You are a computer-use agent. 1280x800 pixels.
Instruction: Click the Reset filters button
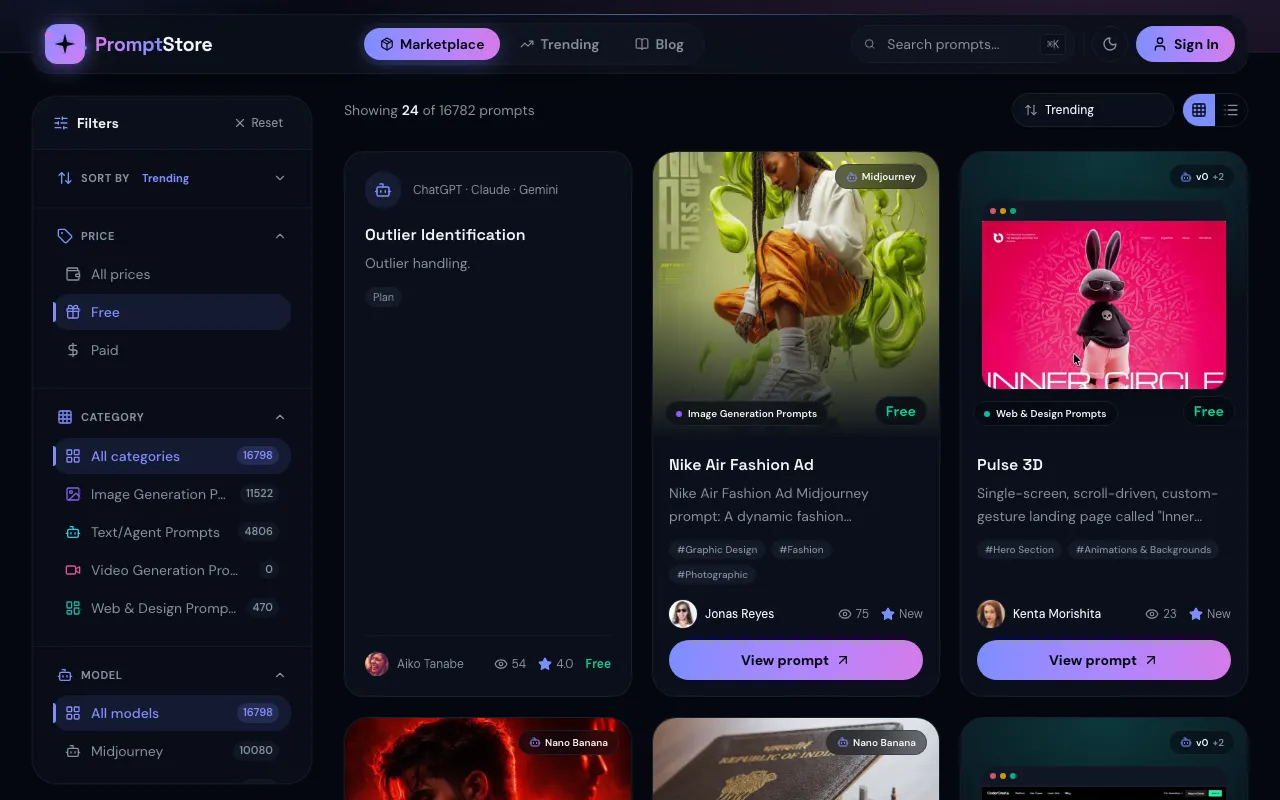(x=259, y=123)
